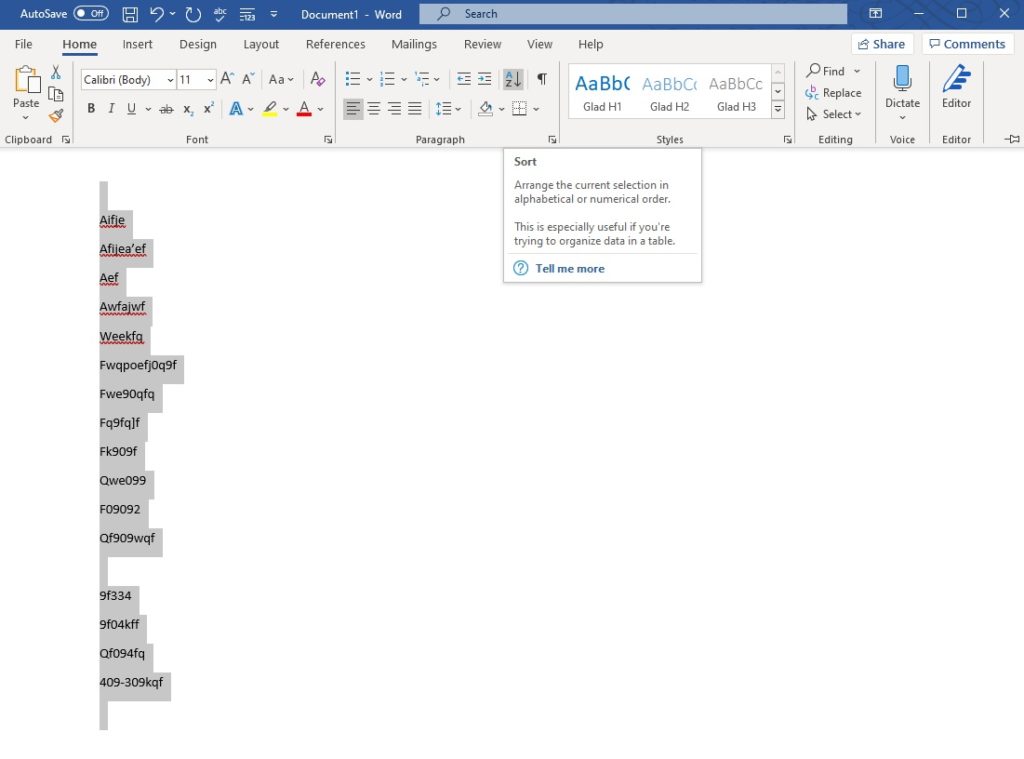Viewport: 1024px width, 759px height.
Task: Open the Text Highlight Color dropdown arrow
Action: (286, 108)
